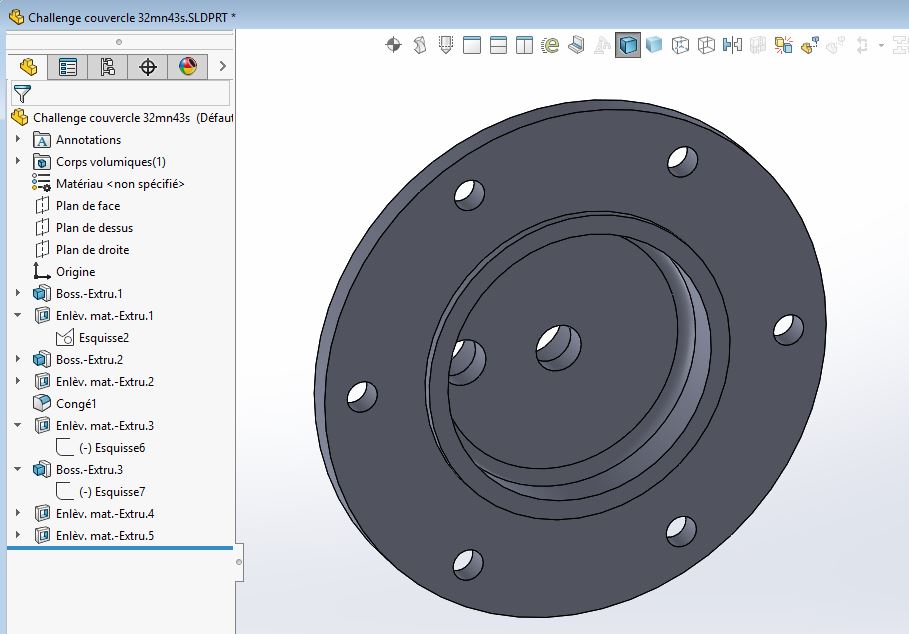The image size is (909, 634).
Task: Click the view orientation crosshair icon
Action: pyautogui.click(x=393, y=45)
